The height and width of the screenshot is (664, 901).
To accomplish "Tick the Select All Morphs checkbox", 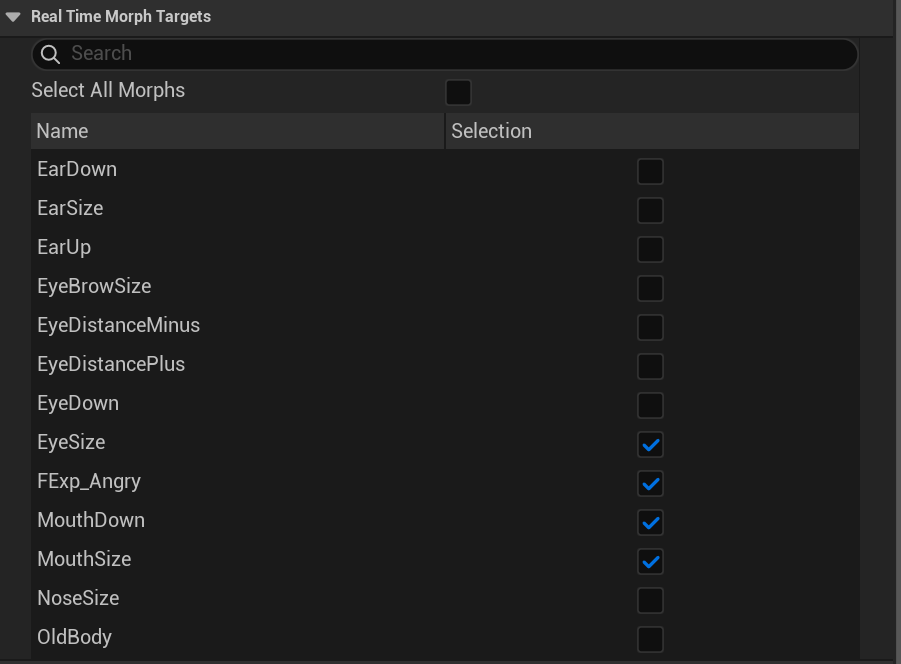I will point(459,92).
